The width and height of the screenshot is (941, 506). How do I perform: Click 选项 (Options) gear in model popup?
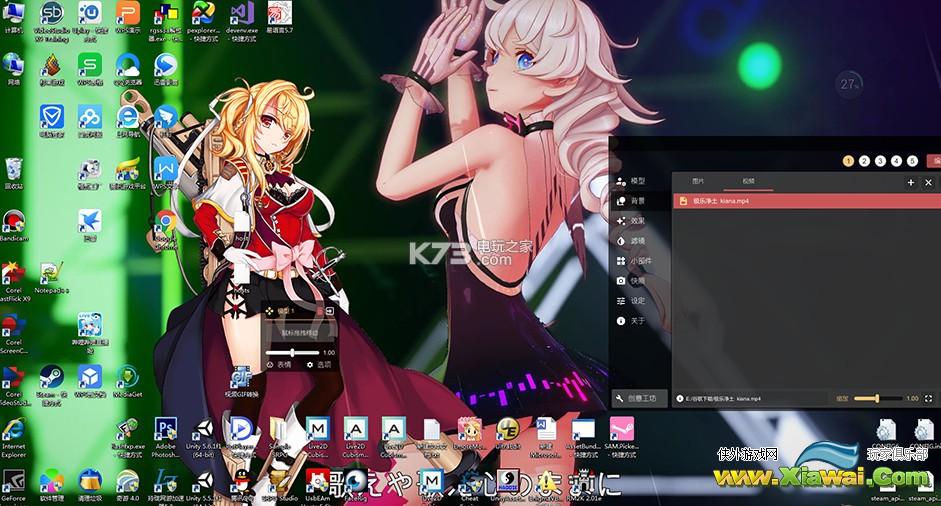click(x=319, y=364)
